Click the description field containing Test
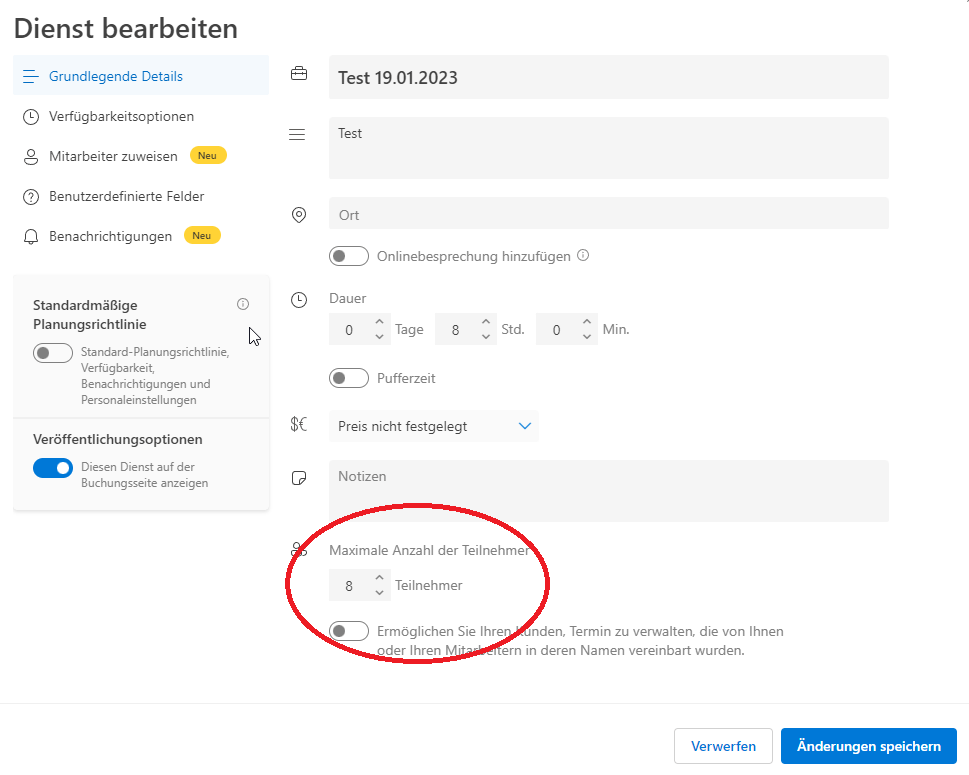The width and height of the screenshot is (969, 775). 609,148
